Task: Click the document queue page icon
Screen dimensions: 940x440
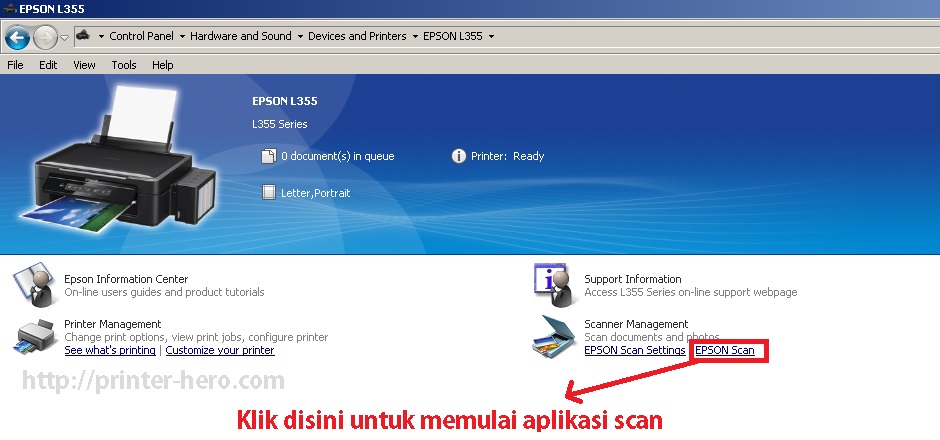Action: pyautogui.click(x=268, y=156)
